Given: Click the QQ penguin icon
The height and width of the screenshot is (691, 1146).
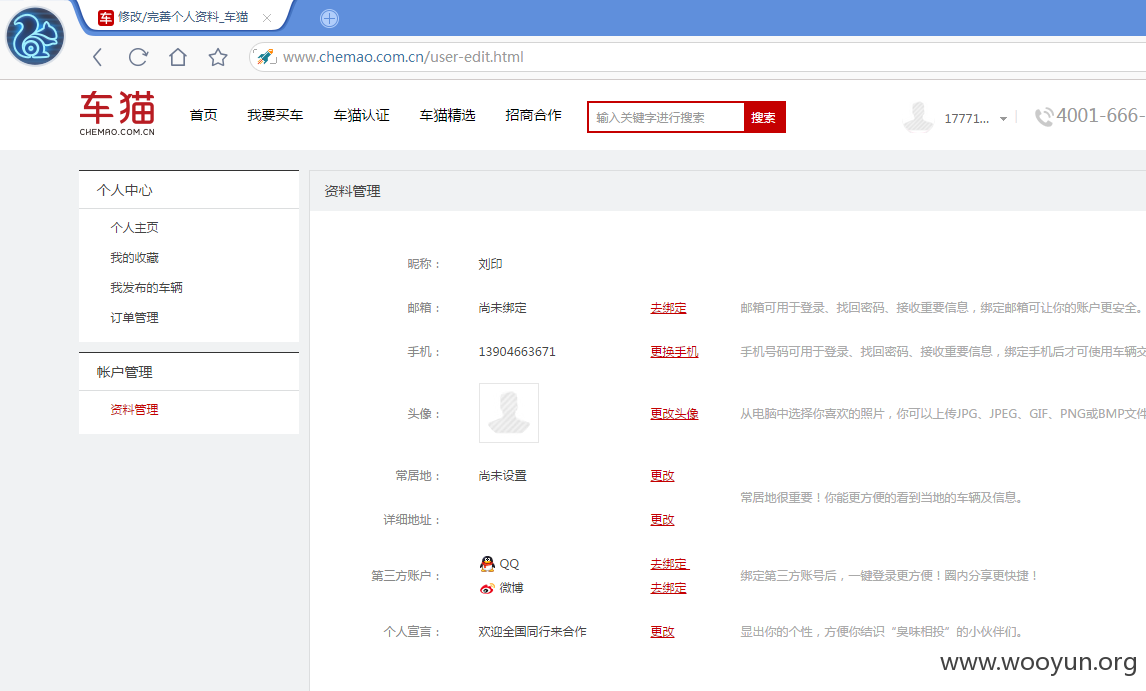Looking at the screenshot, I should tap(487, 564).
